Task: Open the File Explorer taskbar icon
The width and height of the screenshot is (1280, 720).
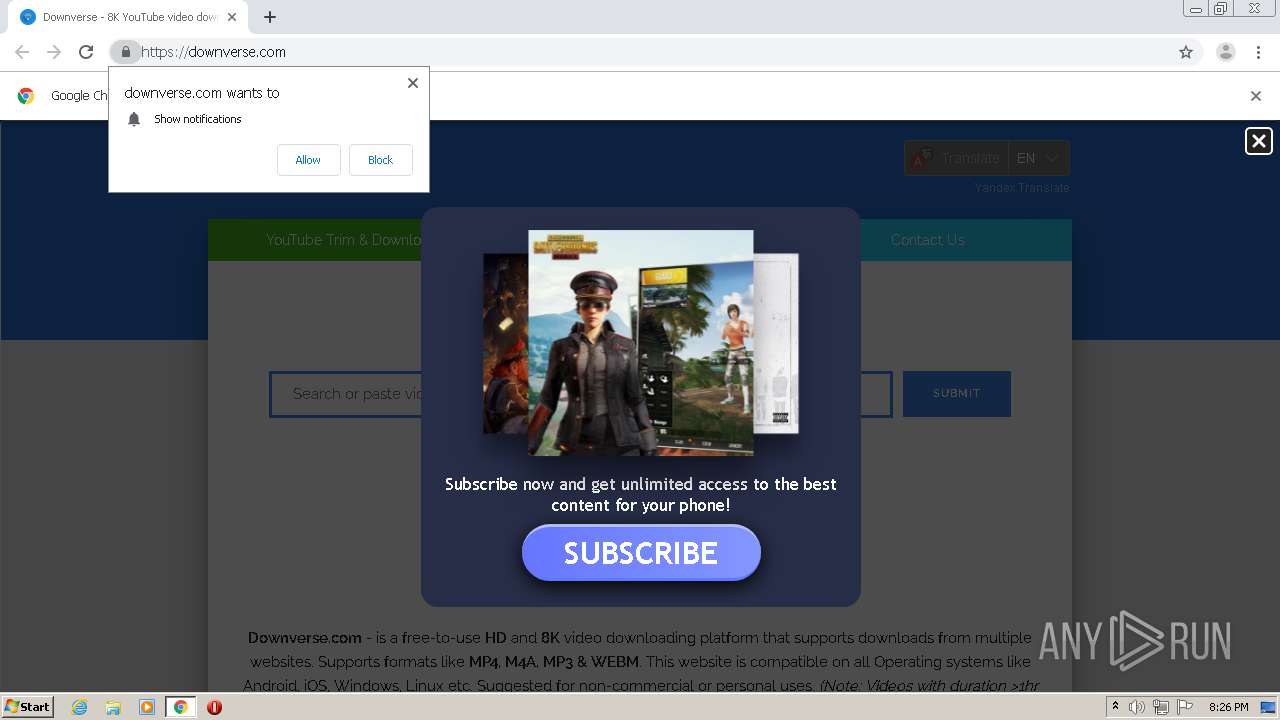Action: pyautogui.click(x=113, y=707)
